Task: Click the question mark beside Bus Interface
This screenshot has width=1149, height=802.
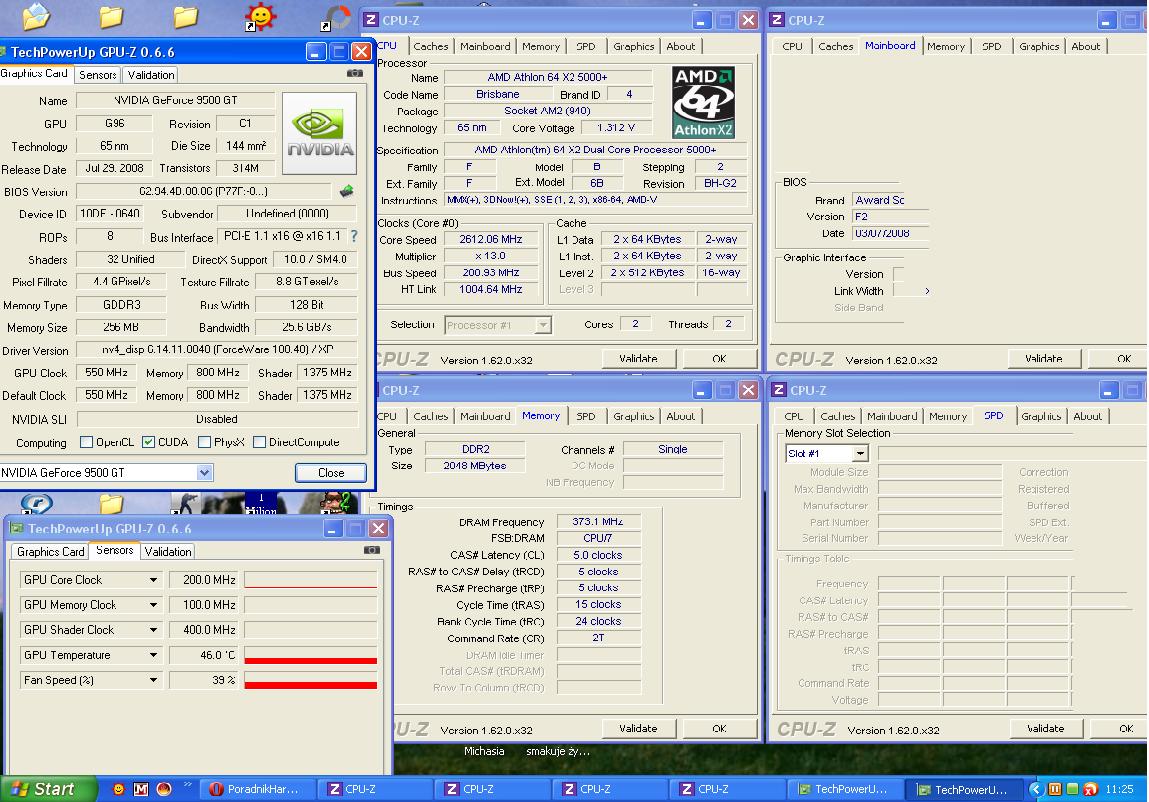Action: (x=354, y=236)
